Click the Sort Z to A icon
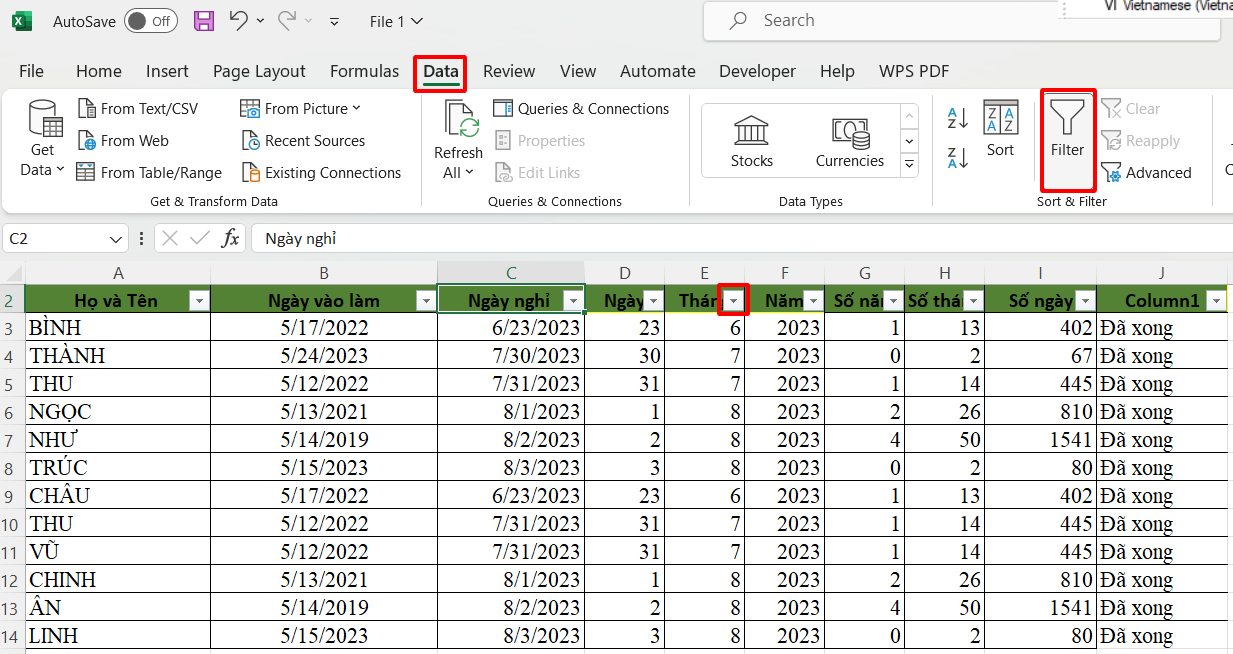 pyautogui.click(x=956, y=157)
